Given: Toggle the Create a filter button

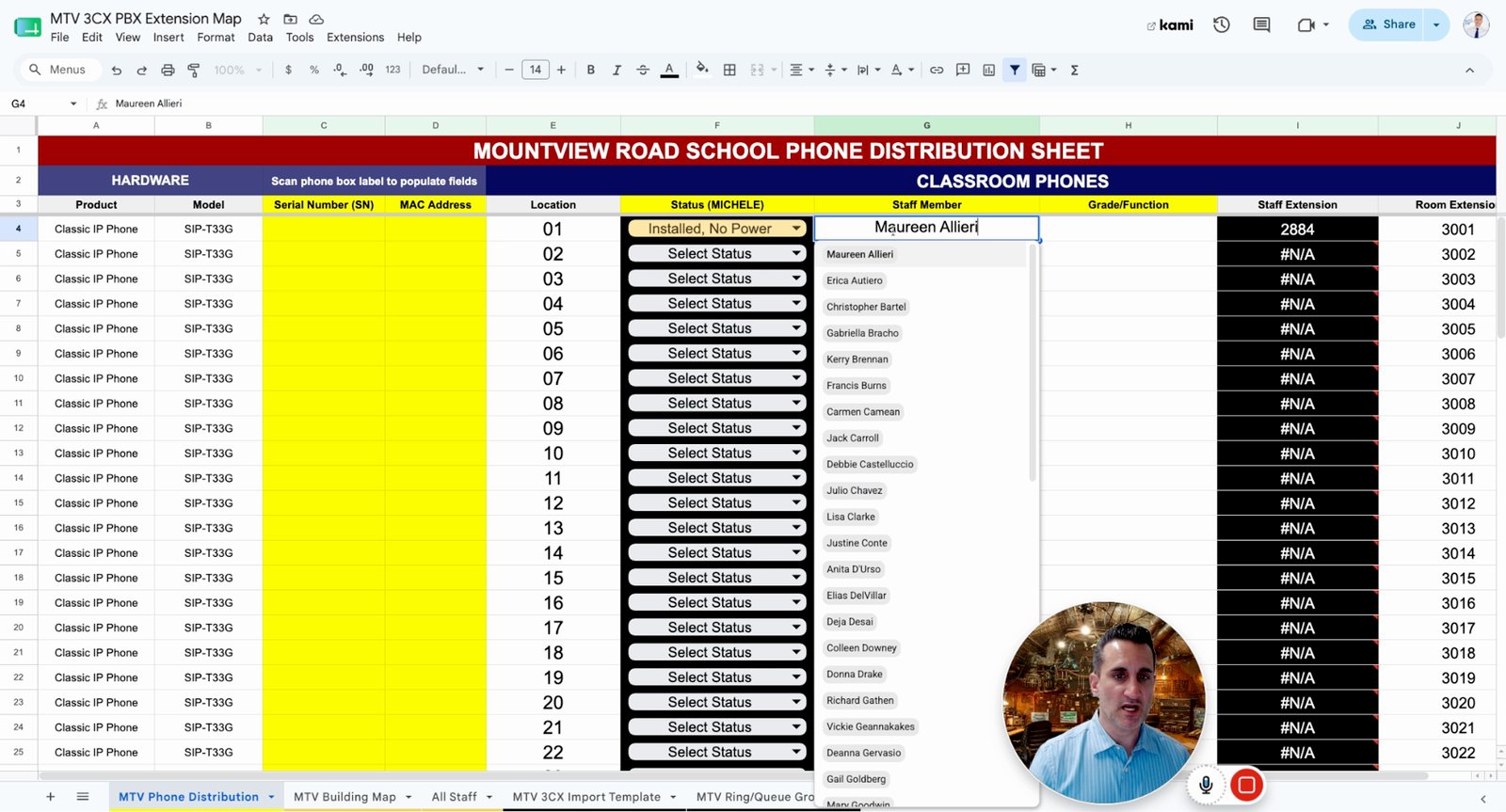Looking at the screenshot, I should coord(1015,70).
